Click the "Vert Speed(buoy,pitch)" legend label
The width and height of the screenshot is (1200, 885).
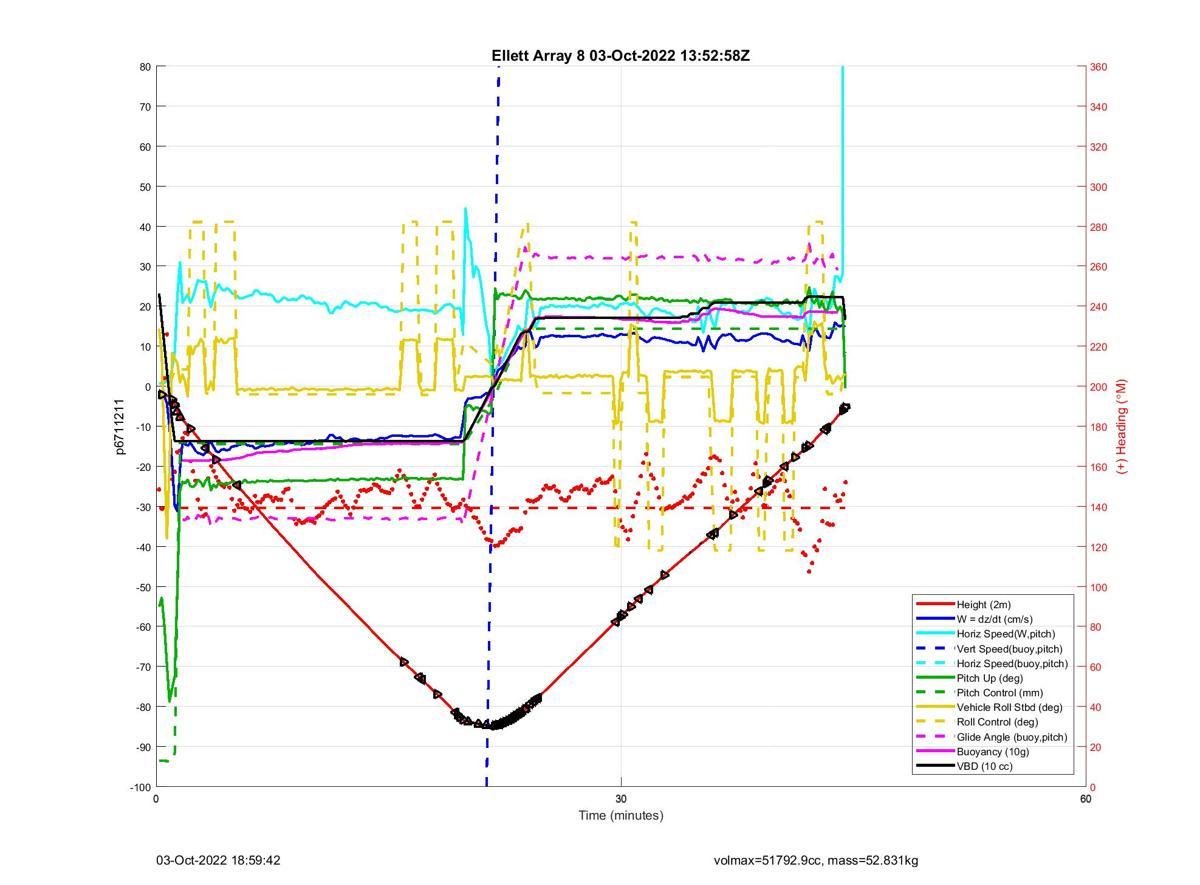pos(1009,649)
